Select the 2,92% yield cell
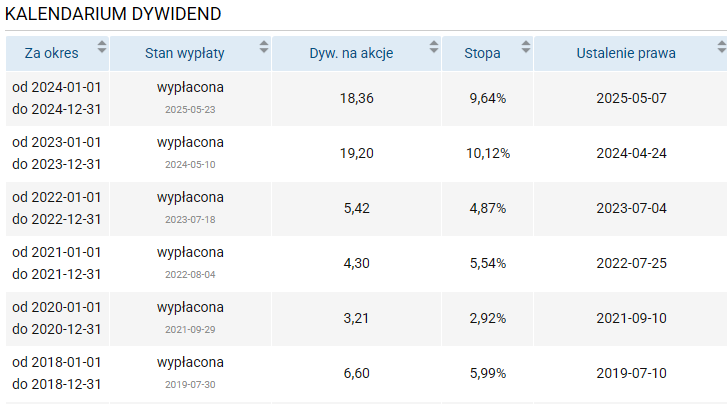Screen dimensions: 727x404 click(488, 318)
